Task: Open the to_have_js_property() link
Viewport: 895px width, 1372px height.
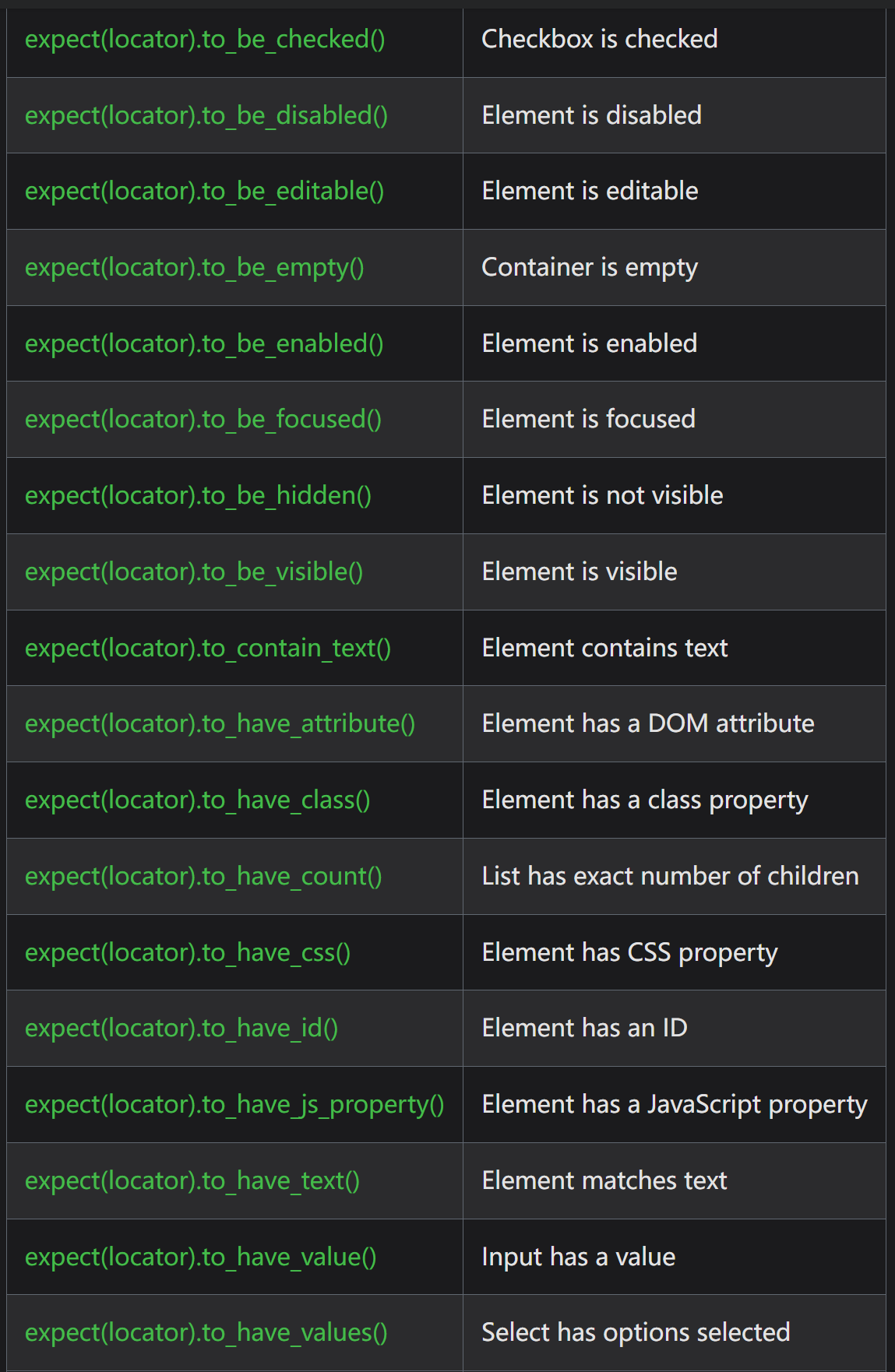Action: pos(234,1104)
